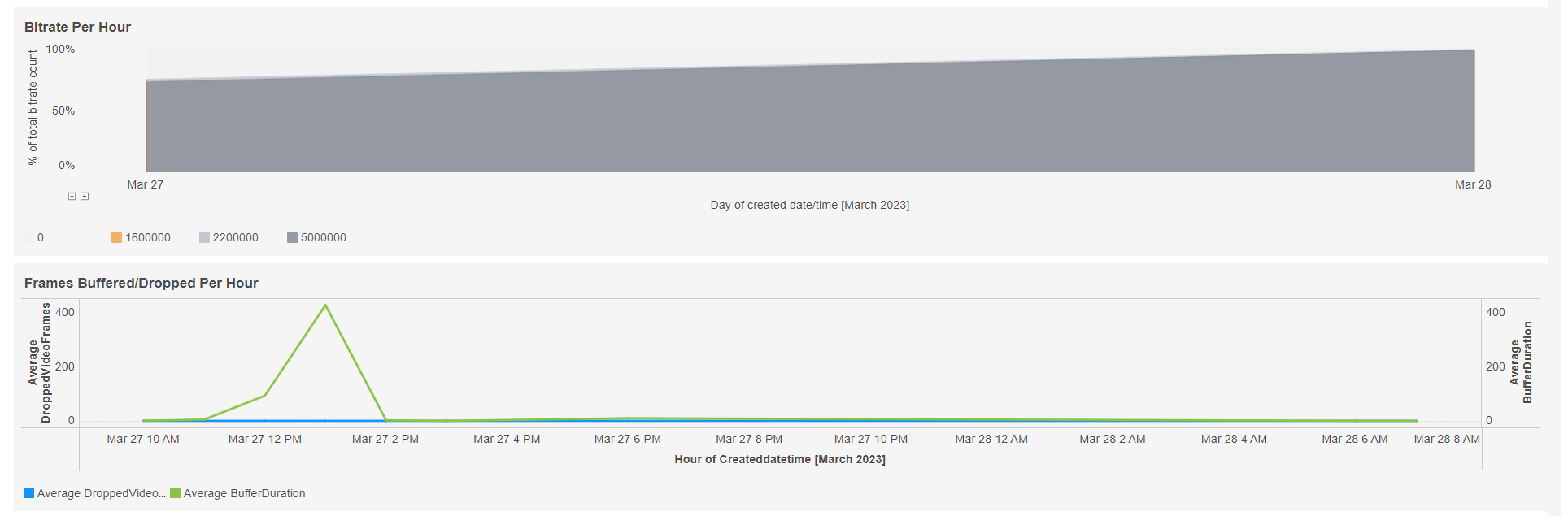Collapse the date level with the minus icon
Image resolution: width=1568 pixels, height=516 pixels.
(72, 197)
